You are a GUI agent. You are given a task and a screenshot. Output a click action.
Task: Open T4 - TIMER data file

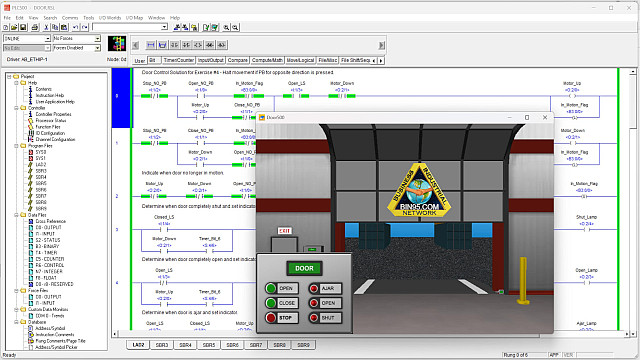[46, 253]
